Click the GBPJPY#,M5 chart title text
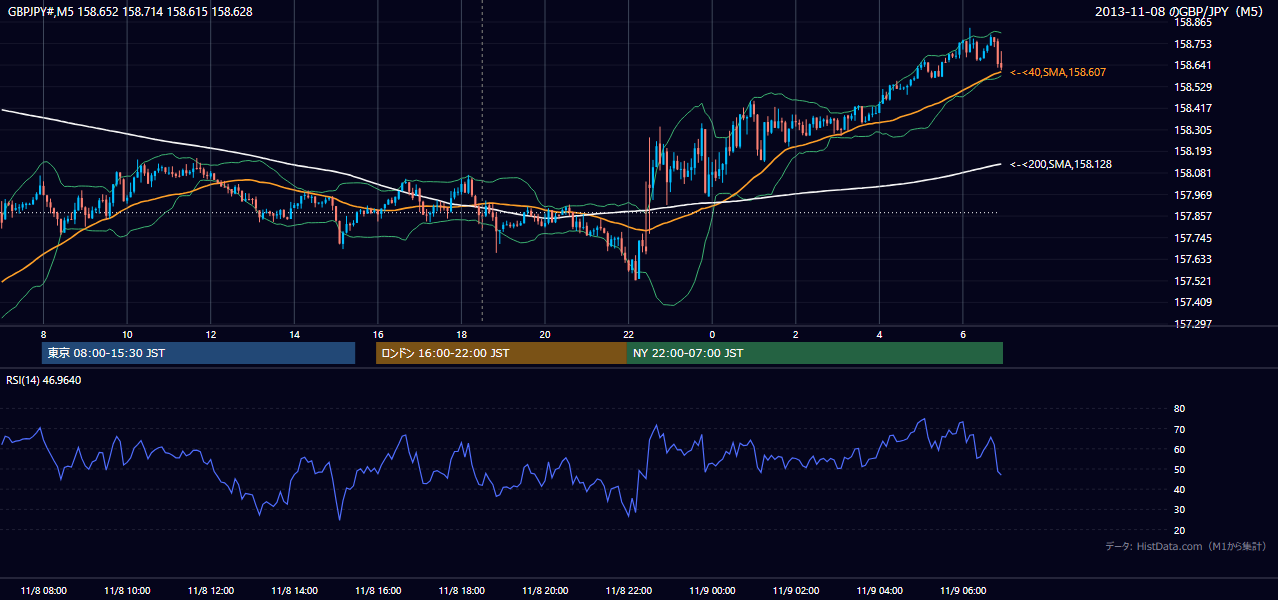 130,12
